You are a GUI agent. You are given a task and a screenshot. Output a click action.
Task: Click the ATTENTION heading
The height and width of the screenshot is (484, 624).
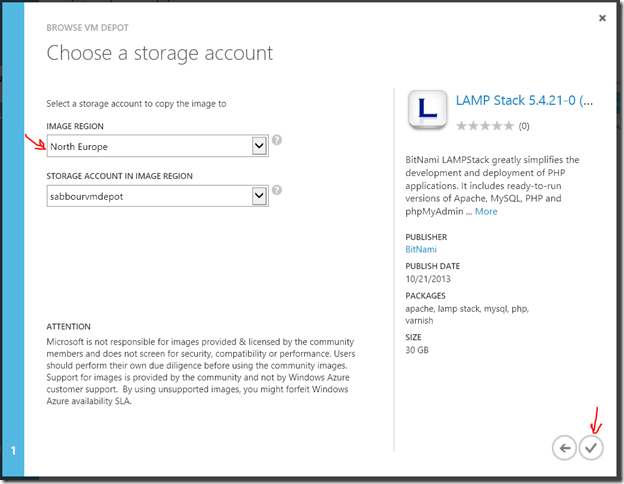pyautogui.click(x=68, y=327)
